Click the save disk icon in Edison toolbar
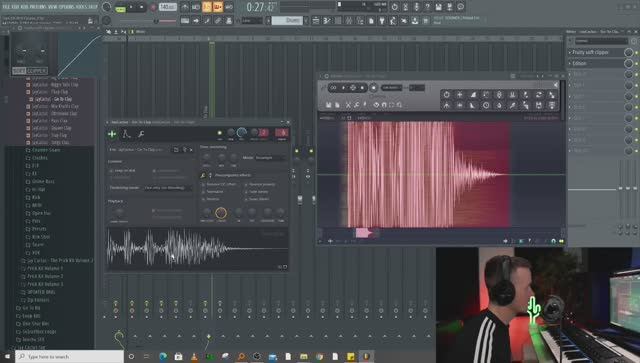The width and height of the screenshot is (640, 363). pyautogui.click(x=328, y=105)
